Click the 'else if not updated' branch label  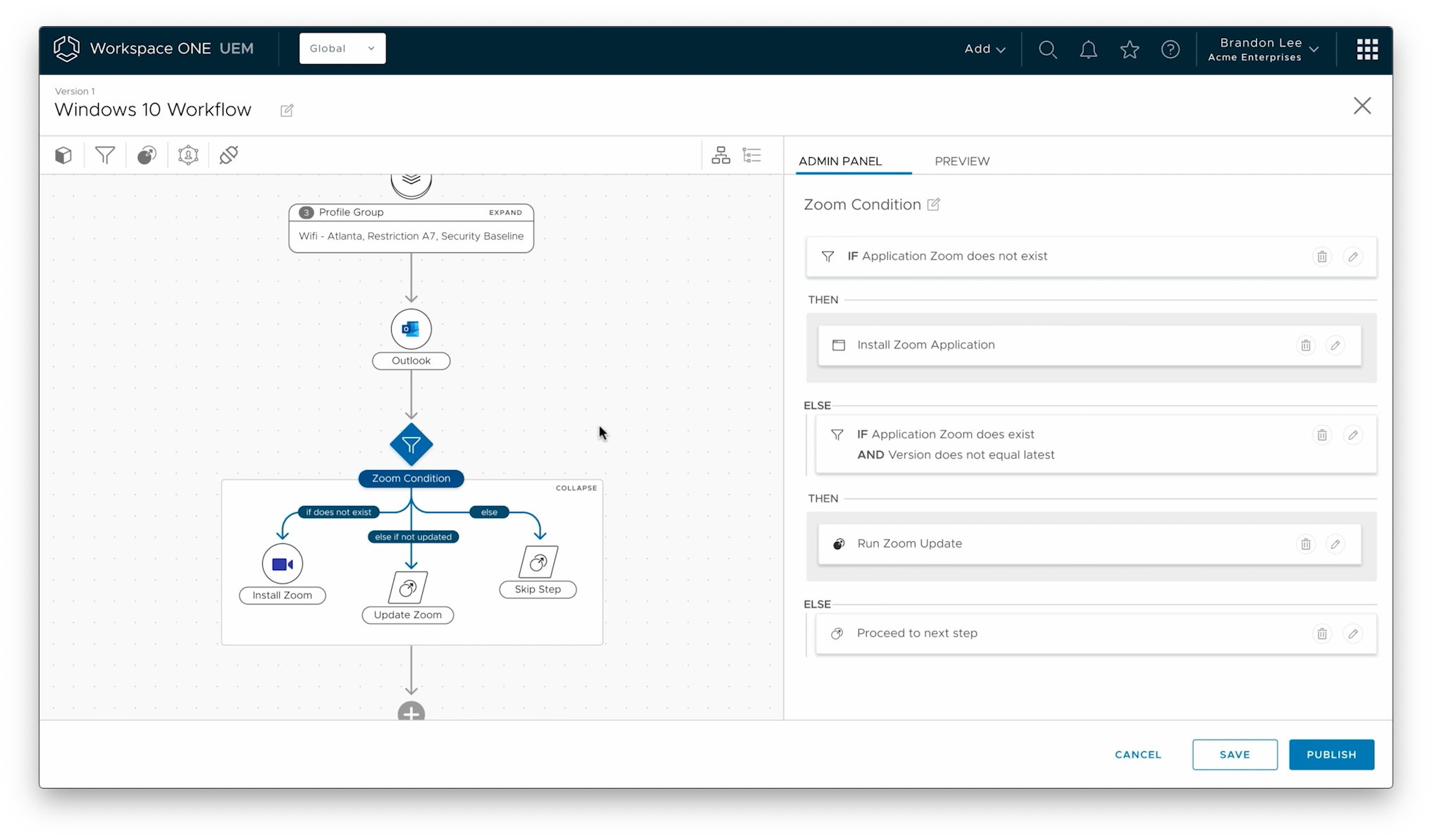[413, 537]
